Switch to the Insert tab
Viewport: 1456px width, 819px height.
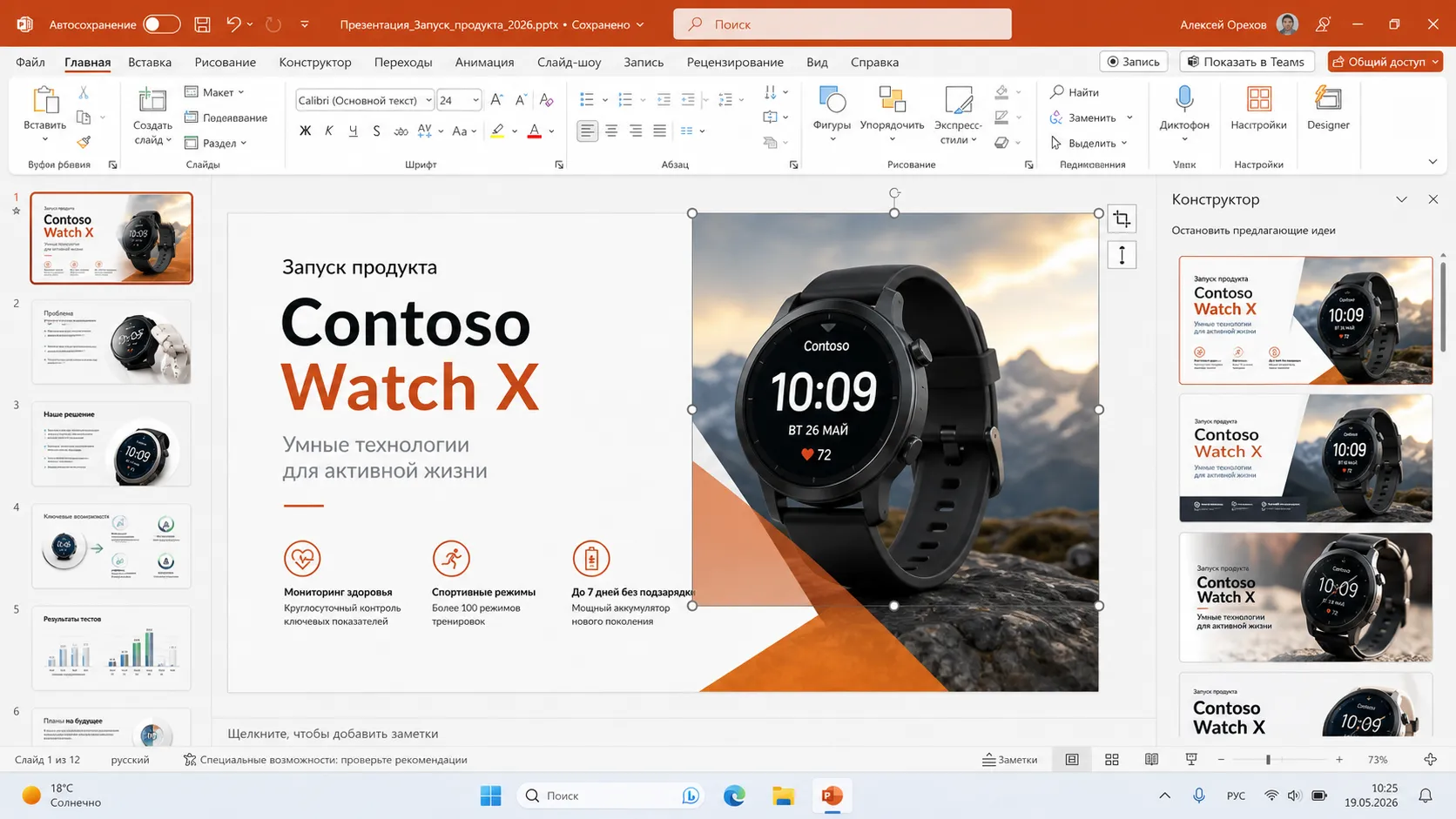click(150, 62)
